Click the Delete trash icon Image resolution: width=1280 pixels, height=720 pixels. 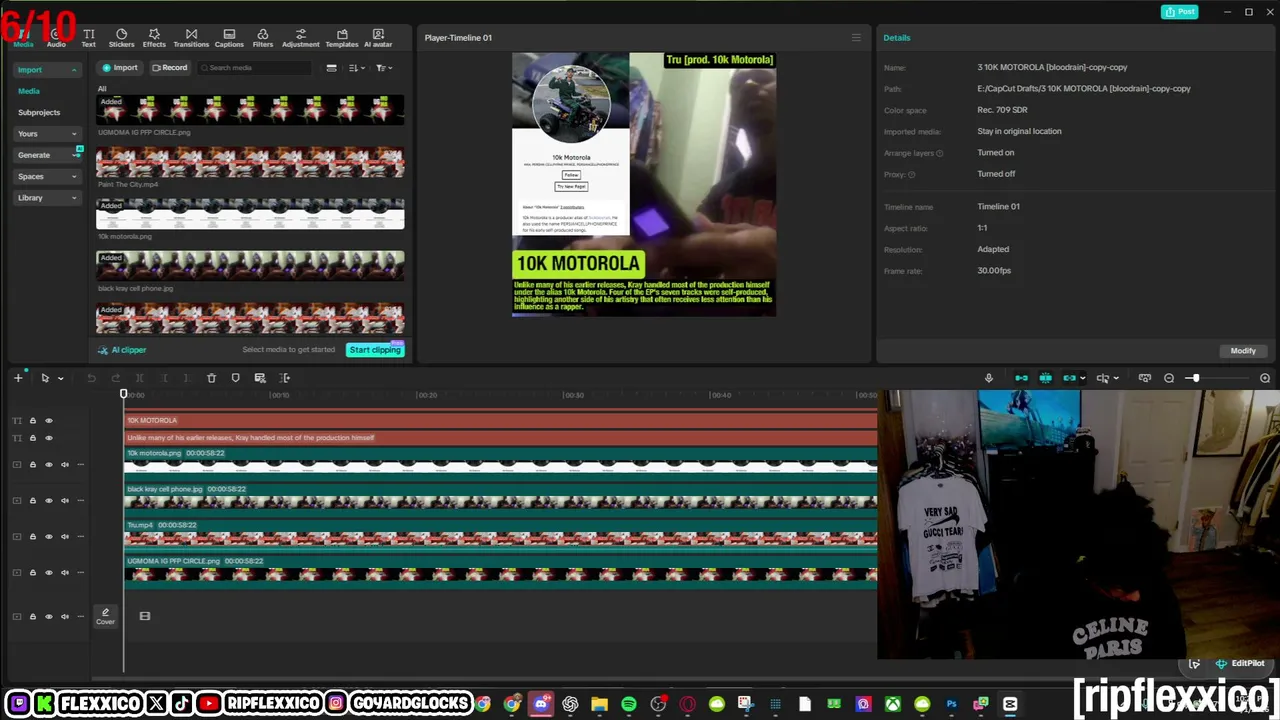(x=211, y=378)
